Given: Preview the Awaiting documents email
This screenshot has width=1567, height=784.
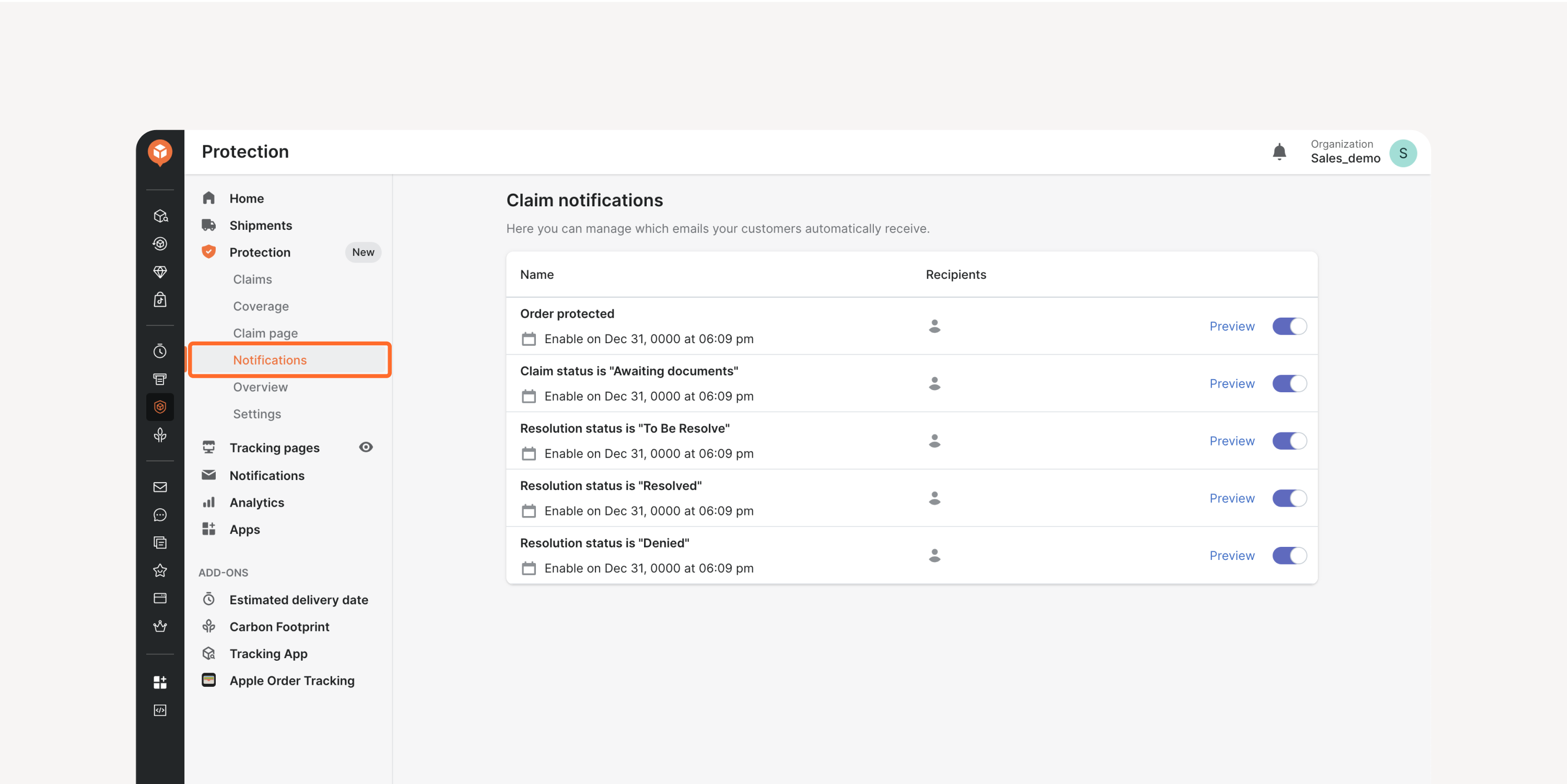Looking at the screenshot, I should point(1232,384).
